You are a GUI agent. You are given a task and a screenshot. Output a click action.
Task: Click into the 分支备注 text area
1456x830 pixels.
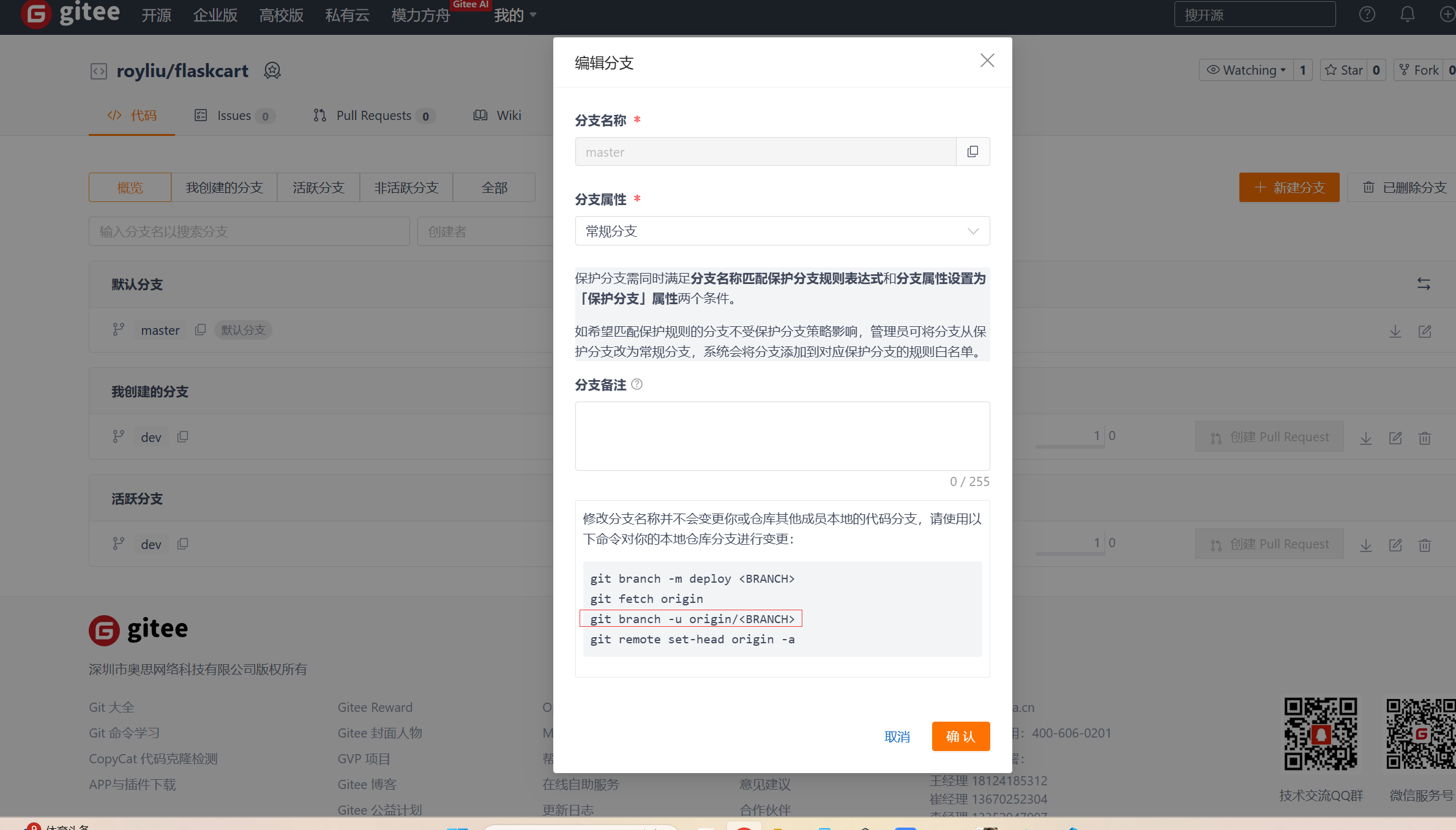point(782,436)
